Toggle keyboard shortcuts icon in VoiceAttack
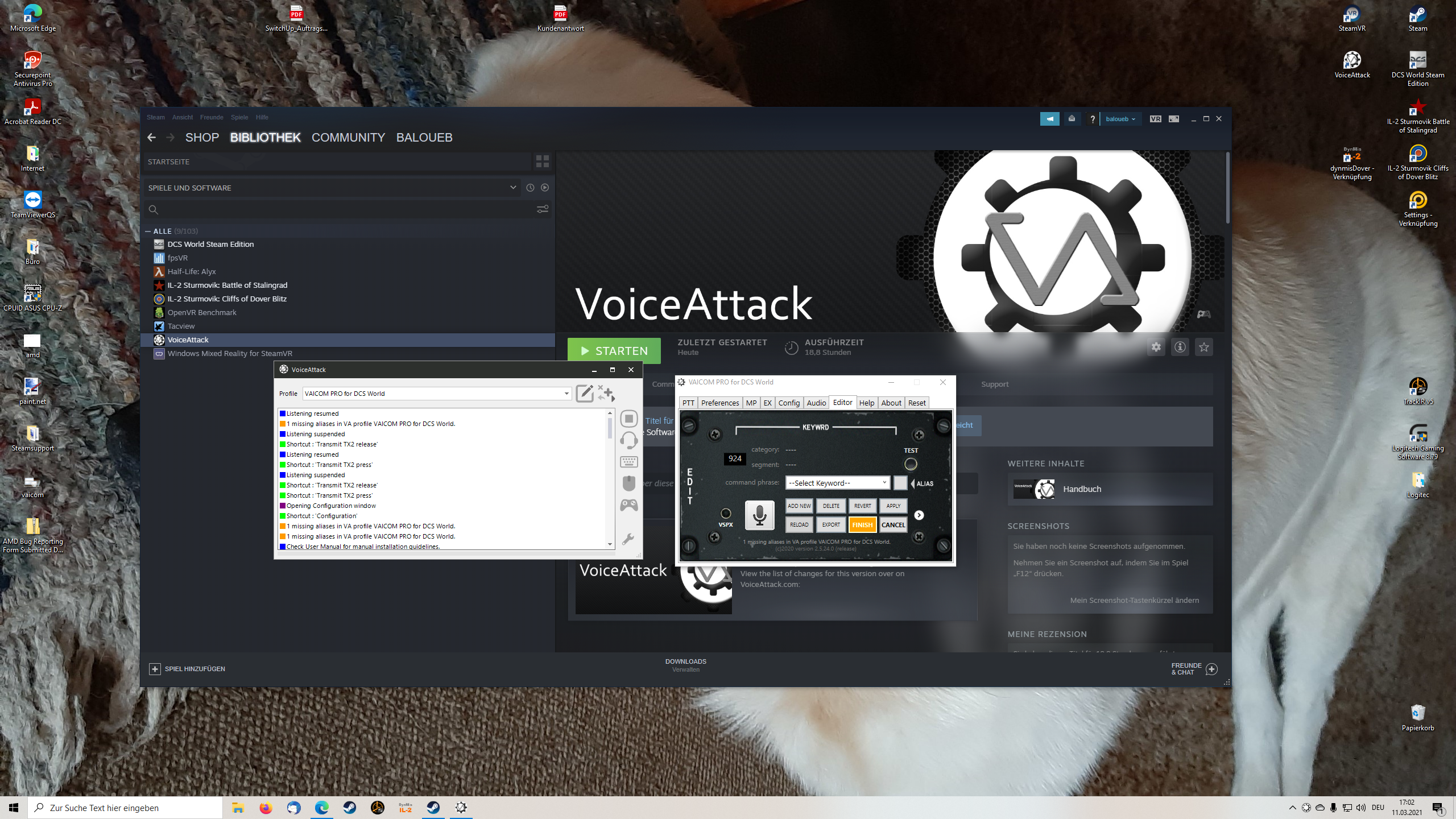The image size is (1456, 819). click(628, 462)
